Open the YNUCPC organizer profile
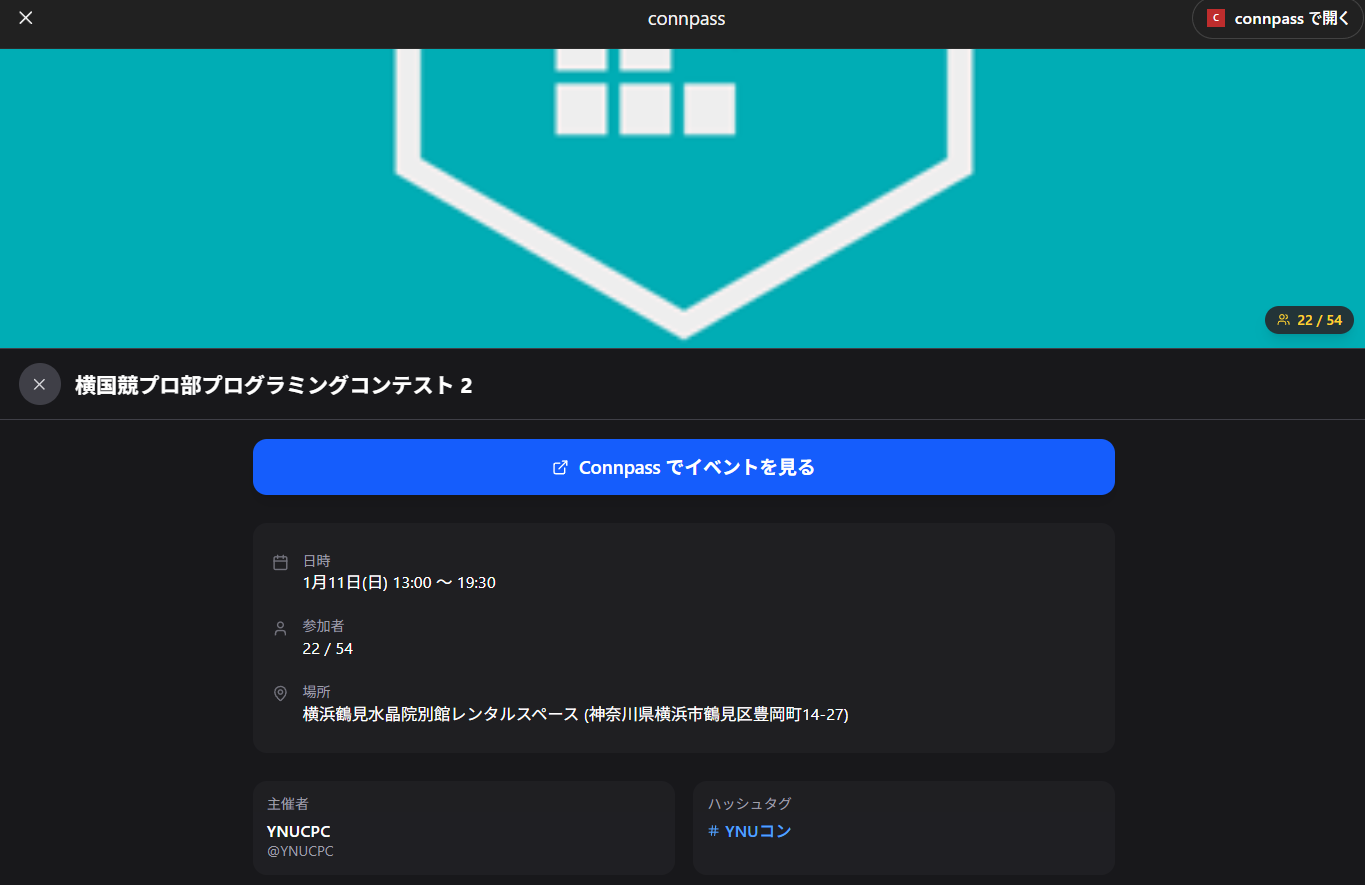Image resolution: width=1365 pixels, height=885 pixels. 298,831
